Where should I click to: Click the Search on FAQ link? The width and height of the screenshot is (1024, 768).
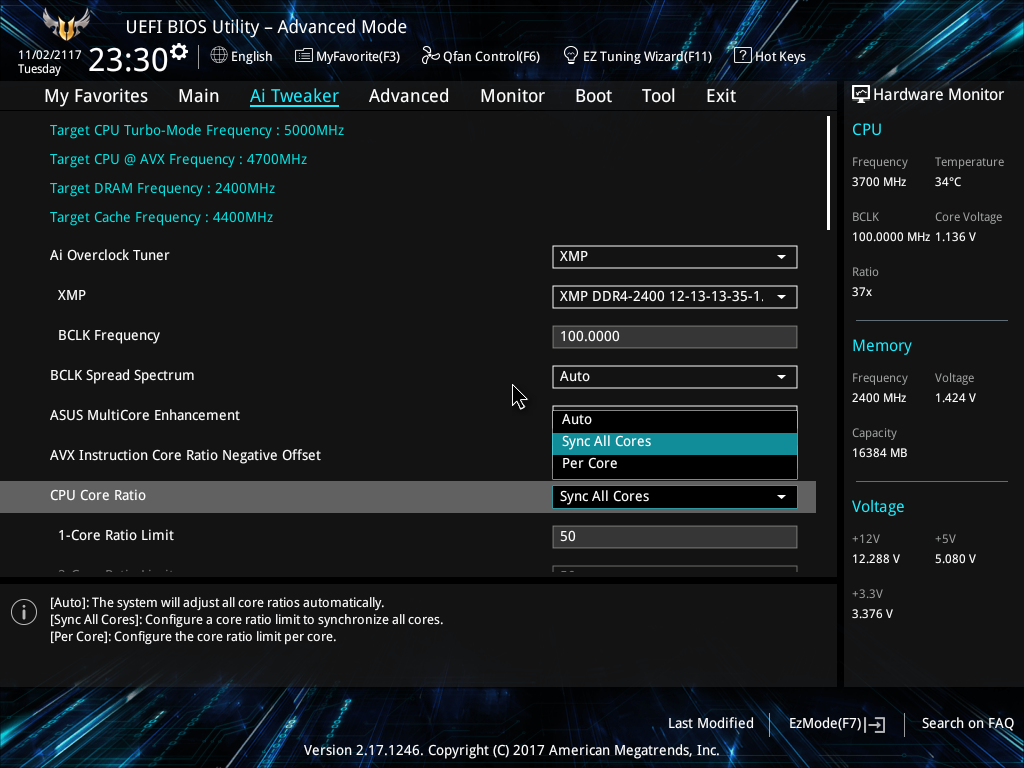tap(967, 724)
